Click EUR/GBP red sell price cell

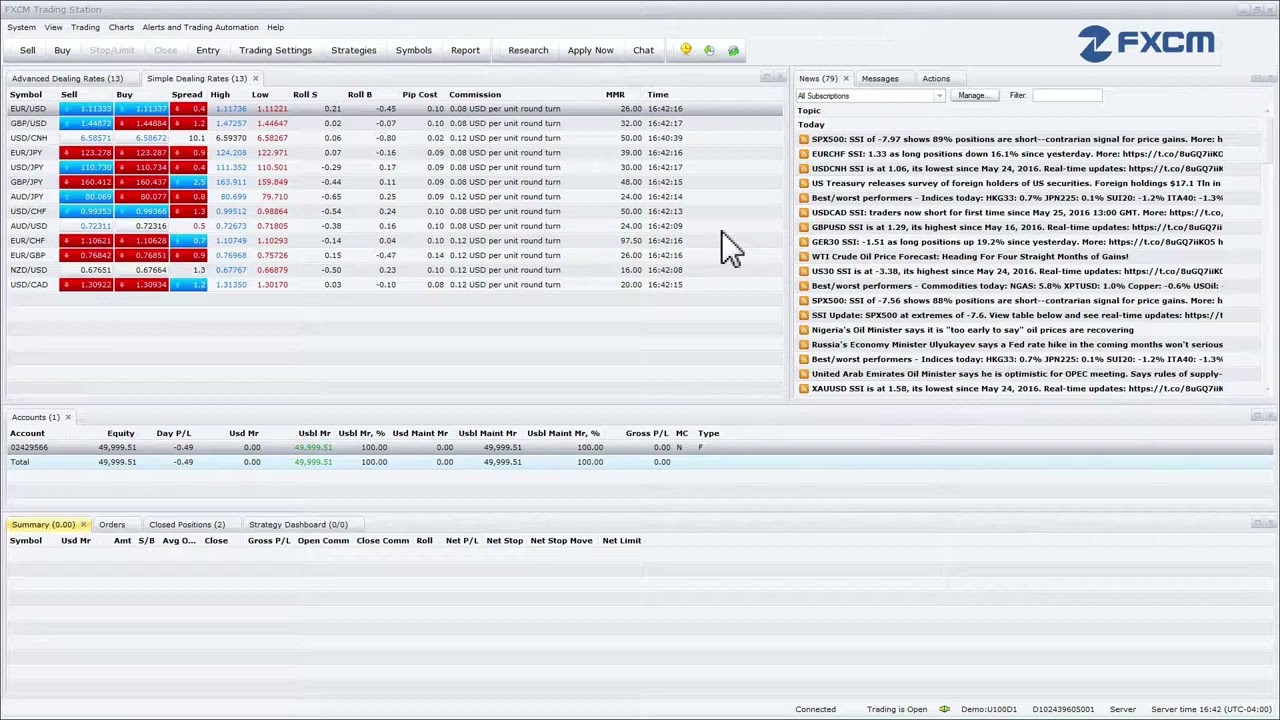coord(86,255)
